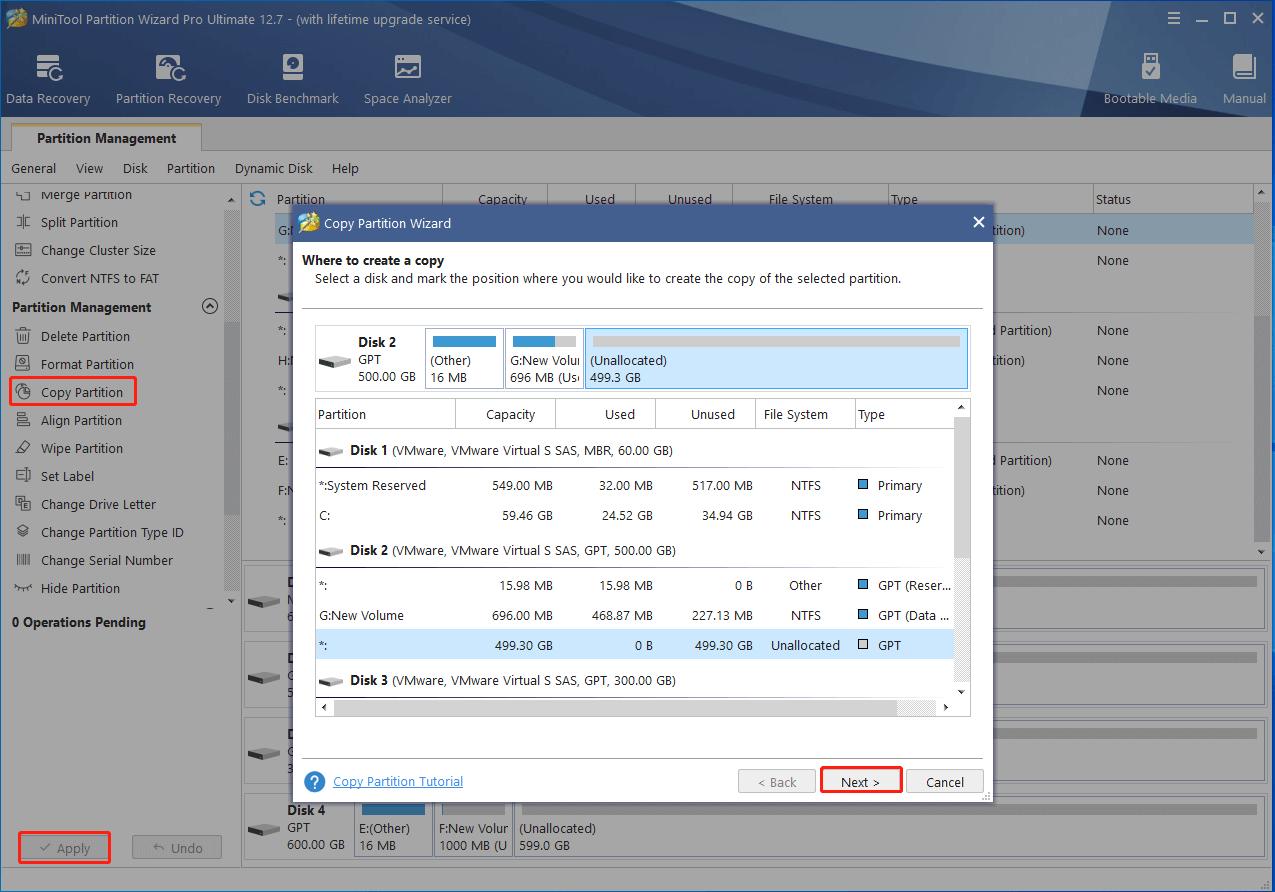Open the Help menu
The height and width of the screenshot is (892, 1275).
345,168
